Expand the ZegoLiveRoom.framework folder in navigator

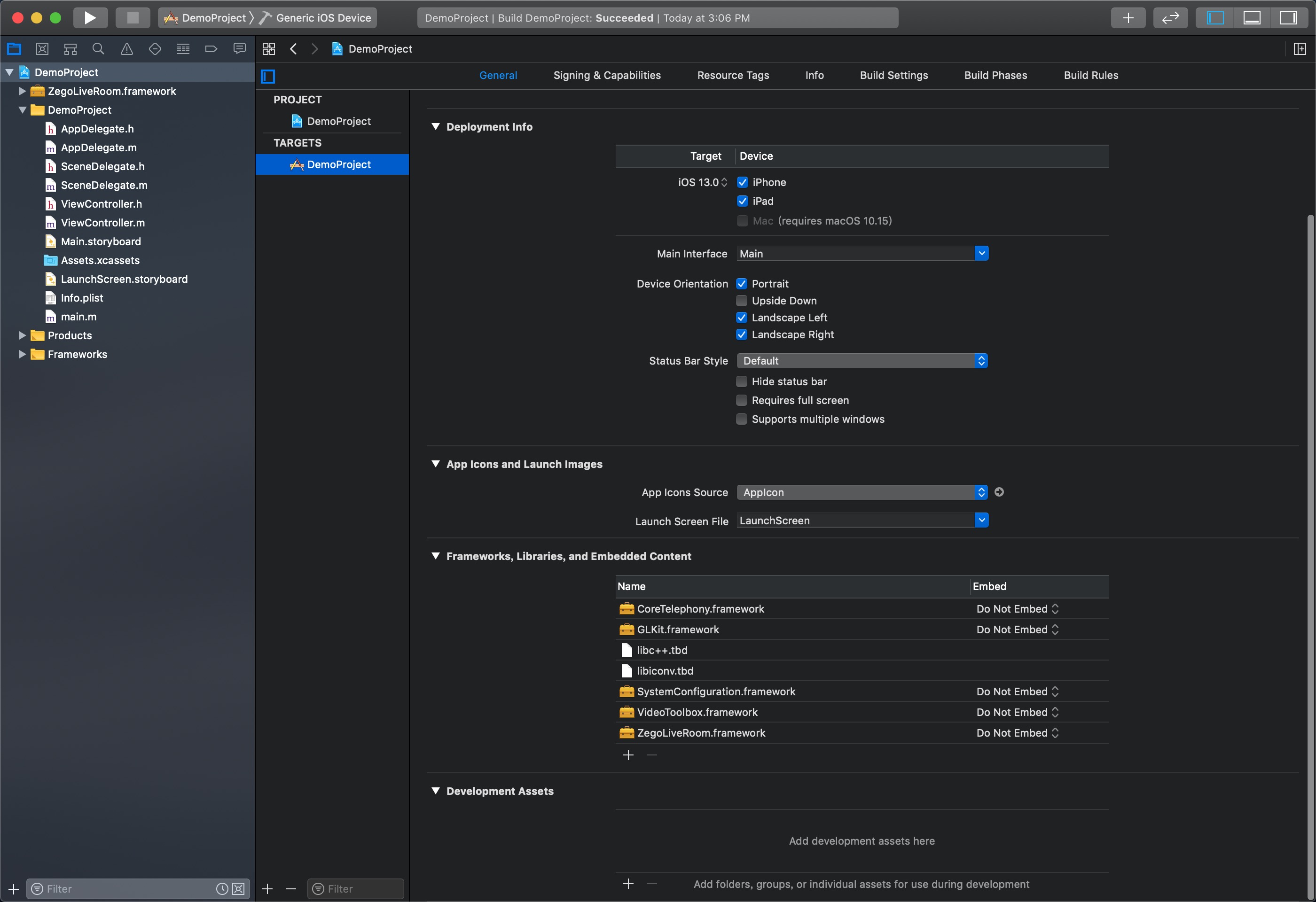click(22, 91)
